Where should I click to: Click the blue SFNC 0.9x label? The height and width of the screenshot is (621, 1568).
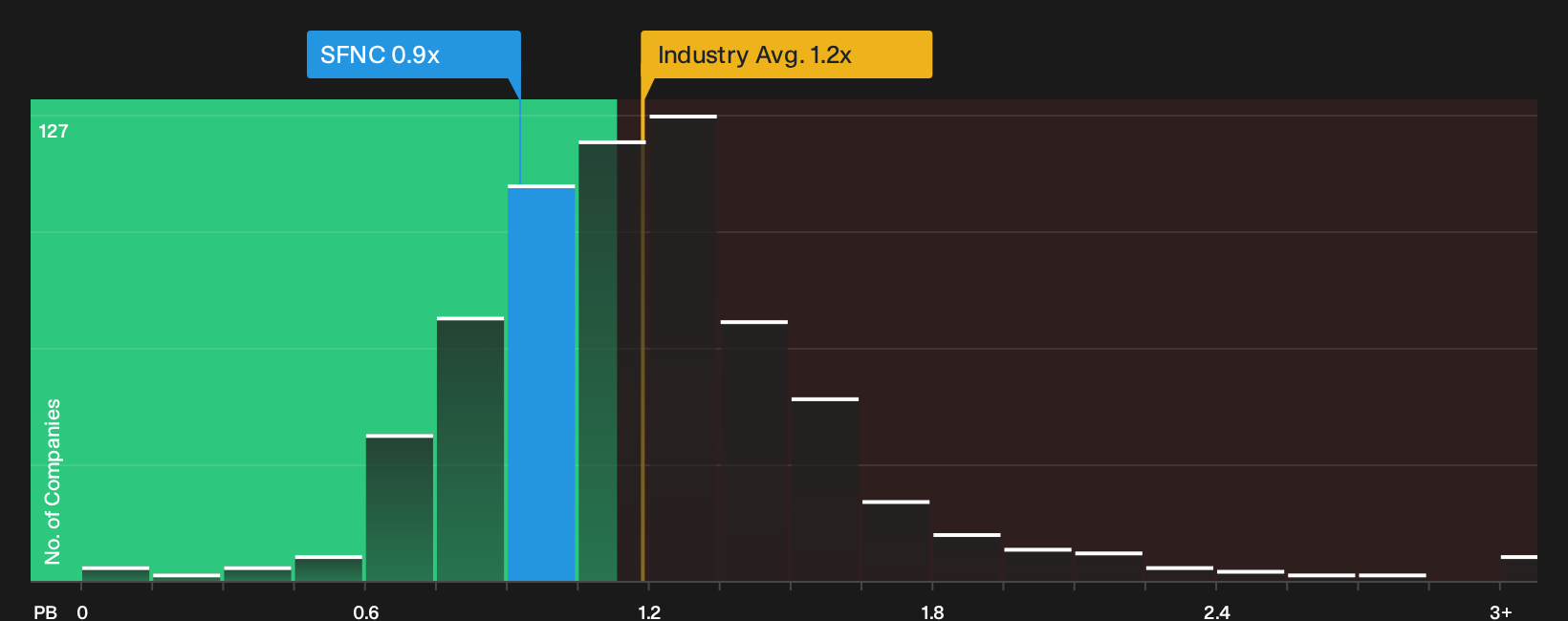(x=413, y=54)
